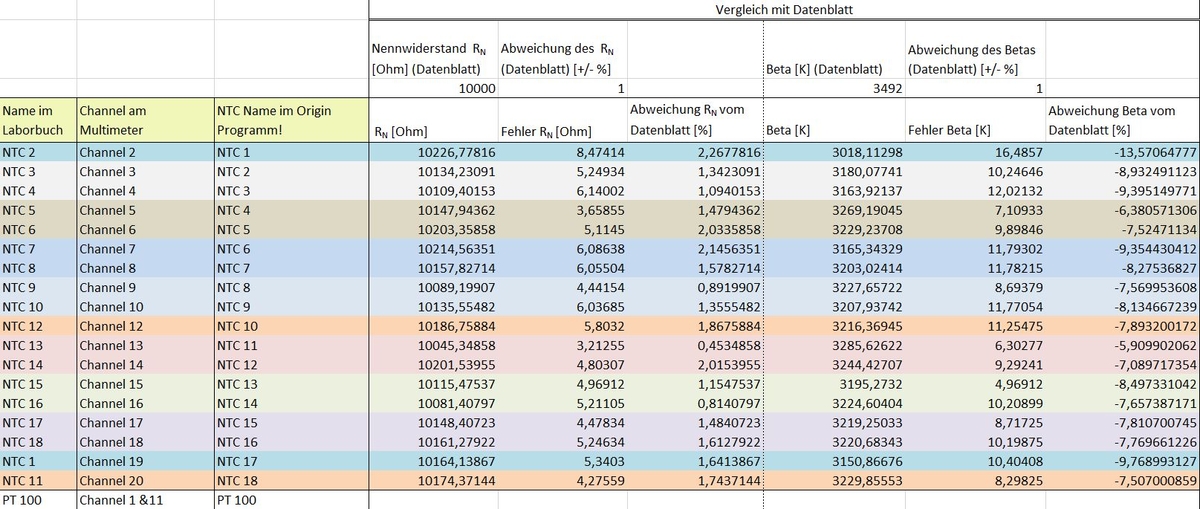This screenshot has width=1200, height=509.
Task: Click the Beta value 3018,11298
Action: coord(833,153)
